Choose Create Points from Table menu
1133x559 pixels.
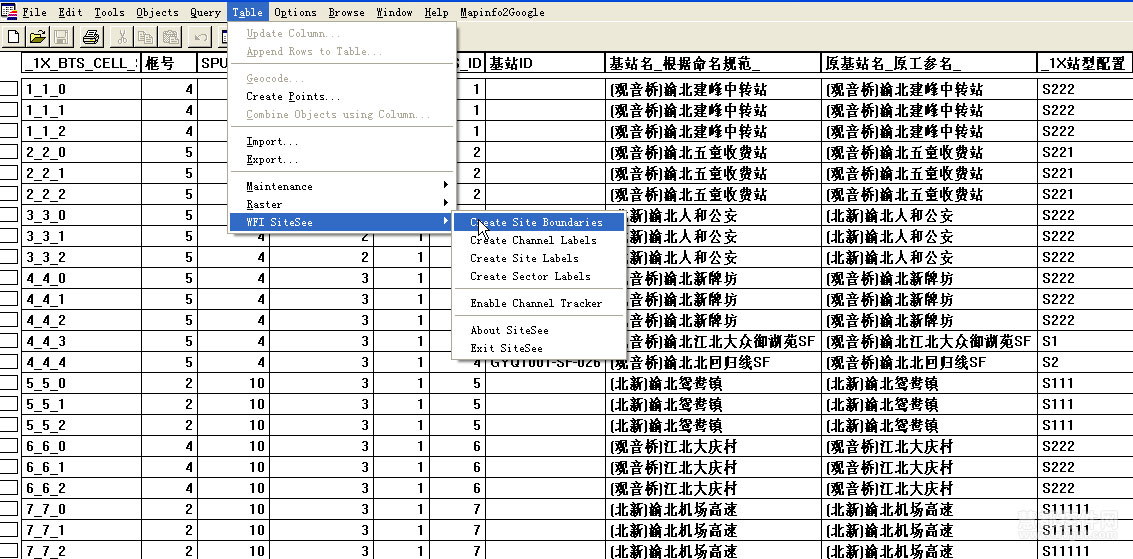point(342,96)
